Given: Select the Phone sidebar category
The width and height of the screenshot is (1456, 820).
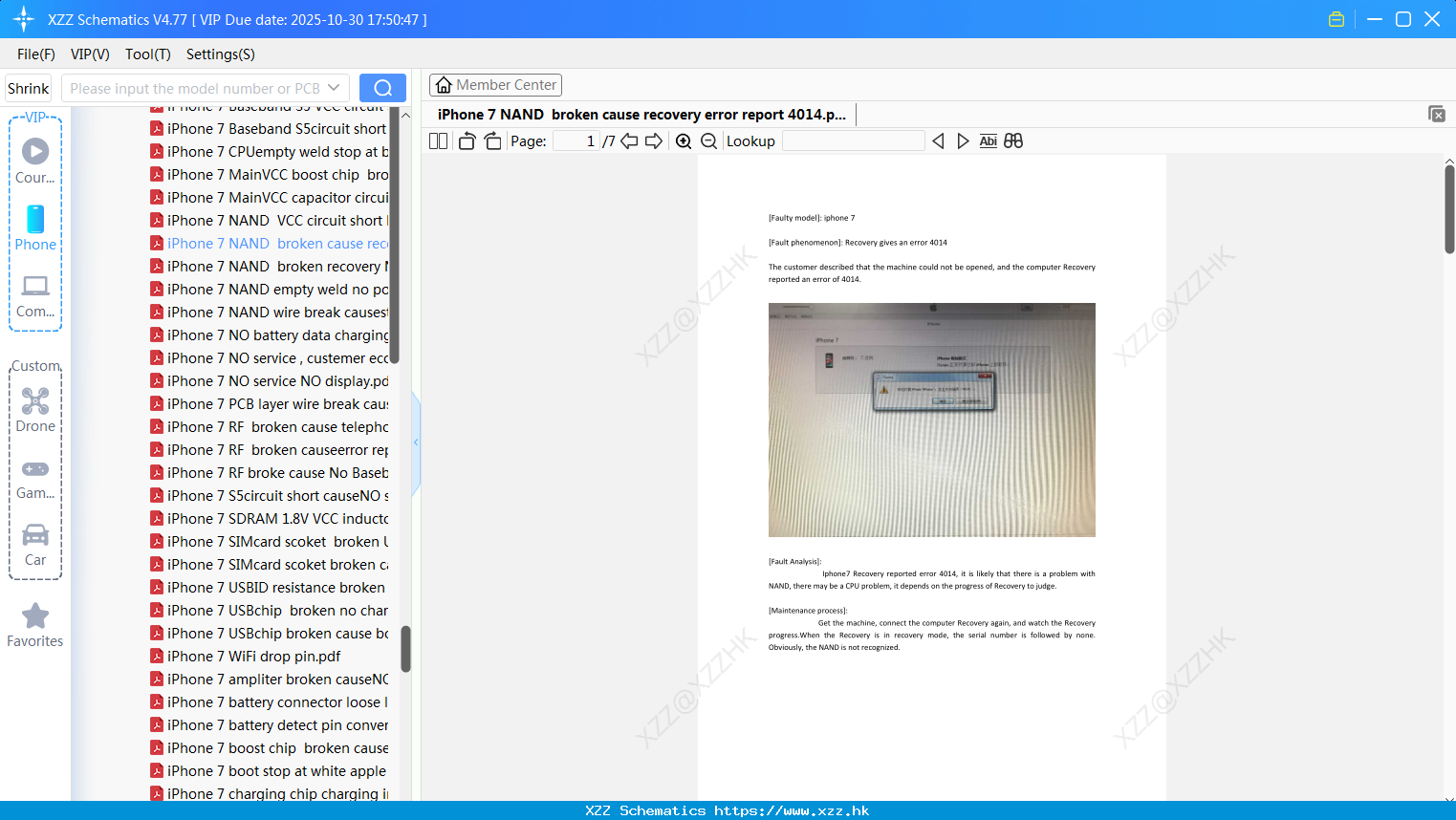Looking at the screenshot, I should (x=35, y=227).
